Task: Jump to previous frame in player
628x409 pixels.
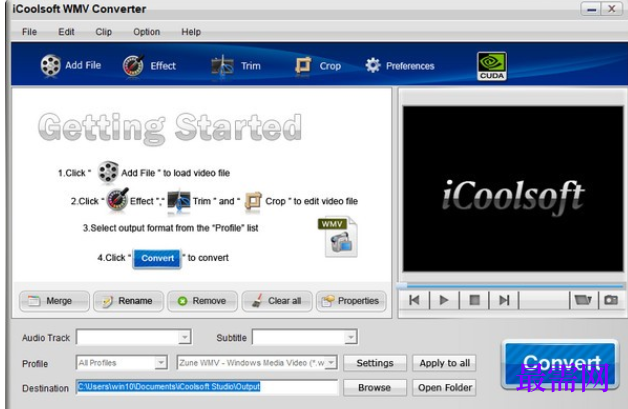Action: coord(414,300)
